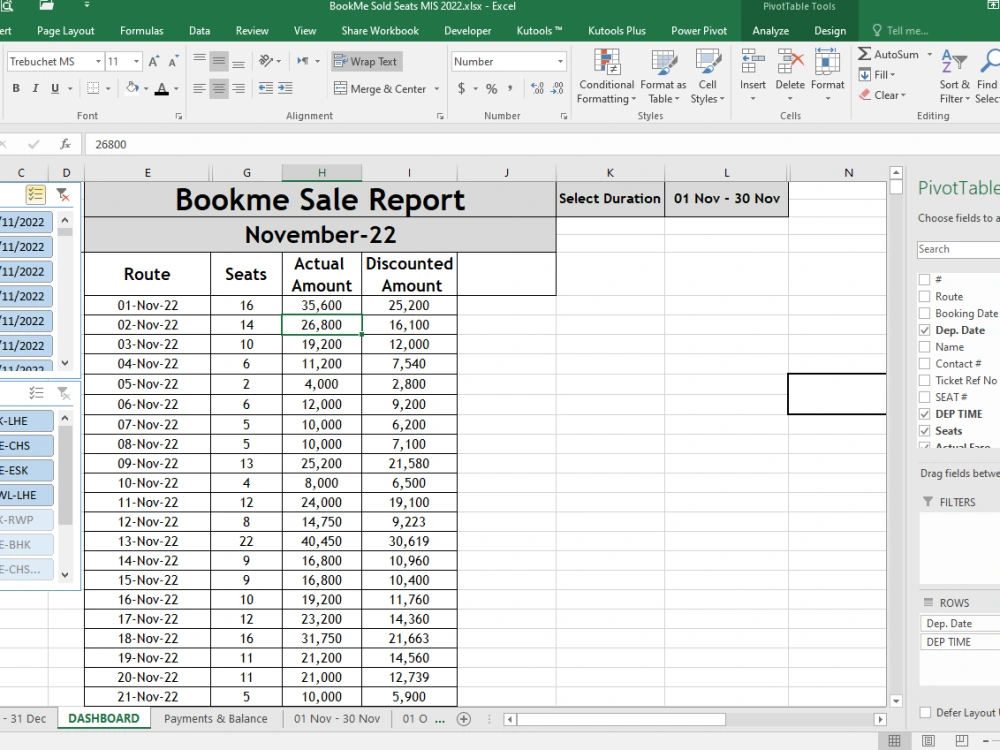Open the Format cells menu

point(828,75)
